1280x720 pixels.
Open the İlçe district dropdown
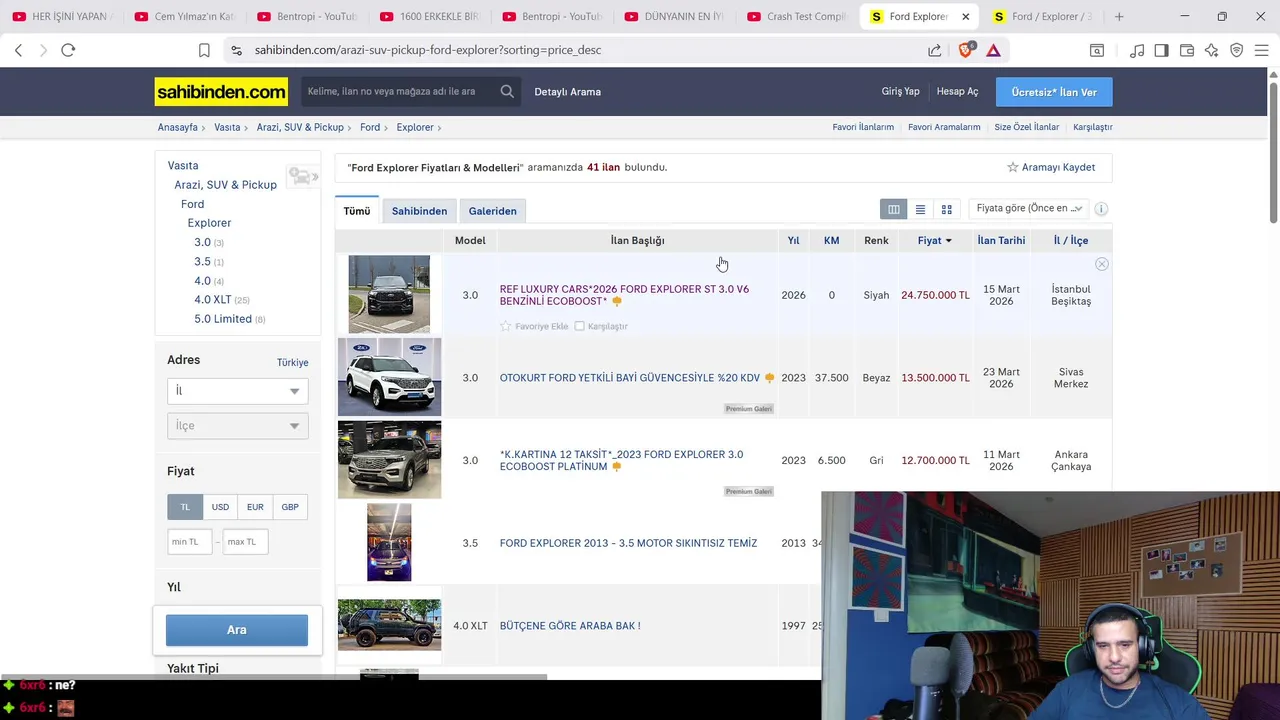pyautogui.click(x=237, y=426)
